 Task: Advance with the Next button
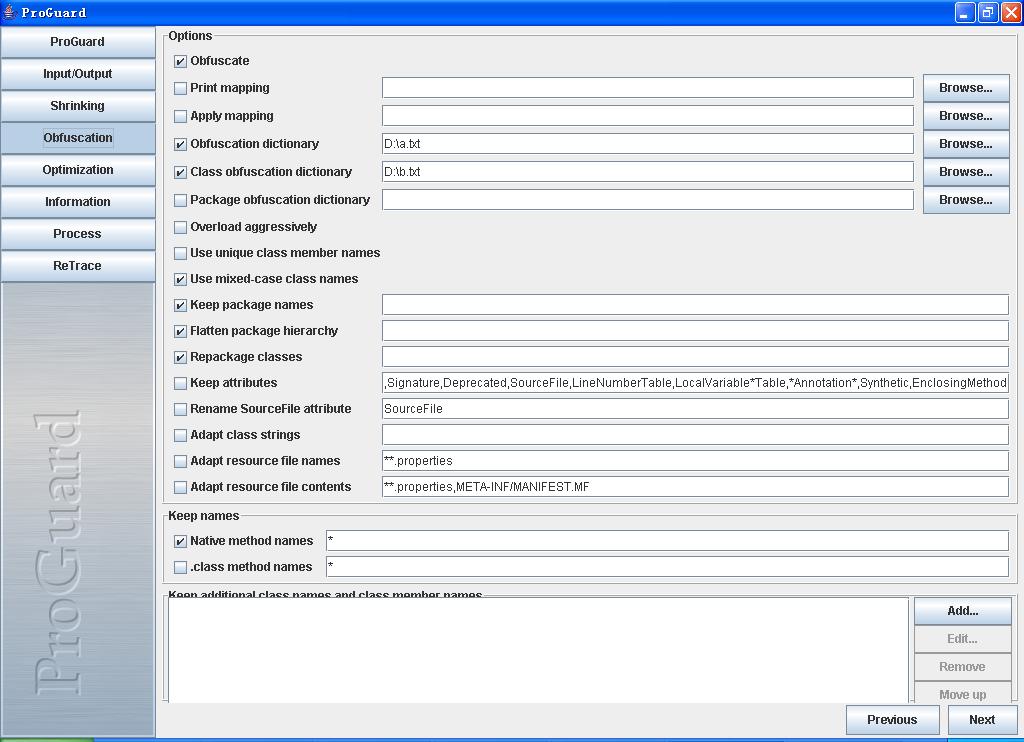pos(982,720)
